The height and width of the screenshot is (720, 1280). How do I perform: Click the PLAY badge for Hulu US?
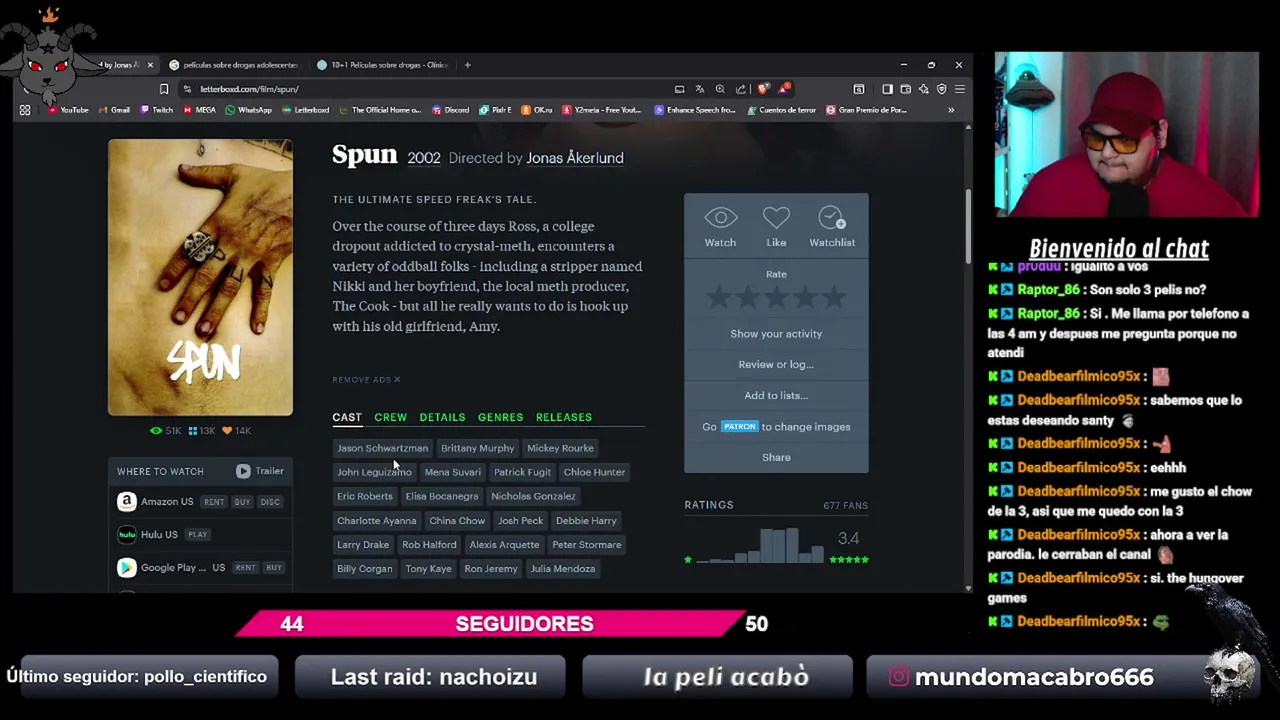[x=197, y=535]
